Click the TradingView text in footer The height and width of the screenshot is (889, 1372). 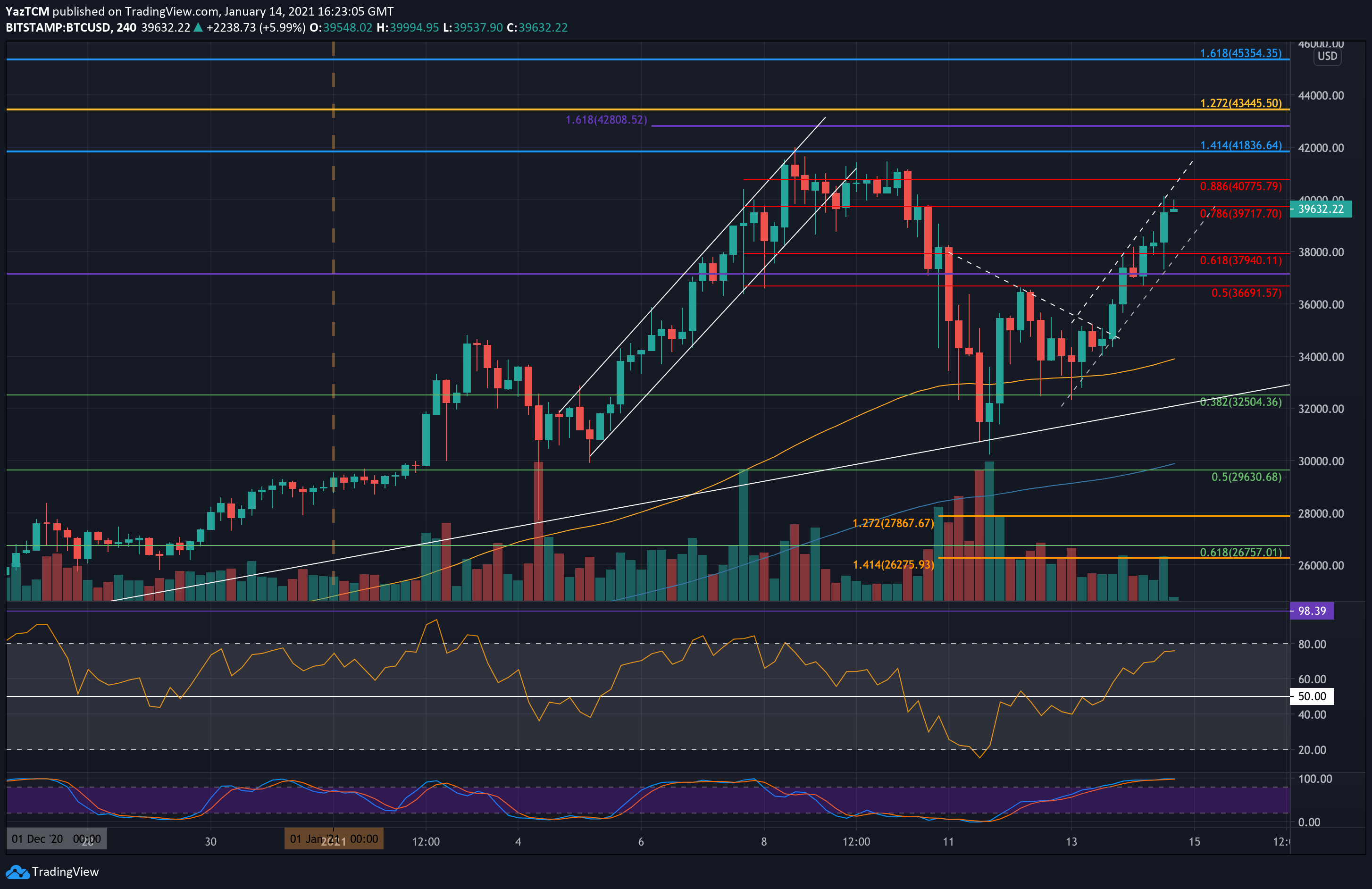[x=65, y=872]
